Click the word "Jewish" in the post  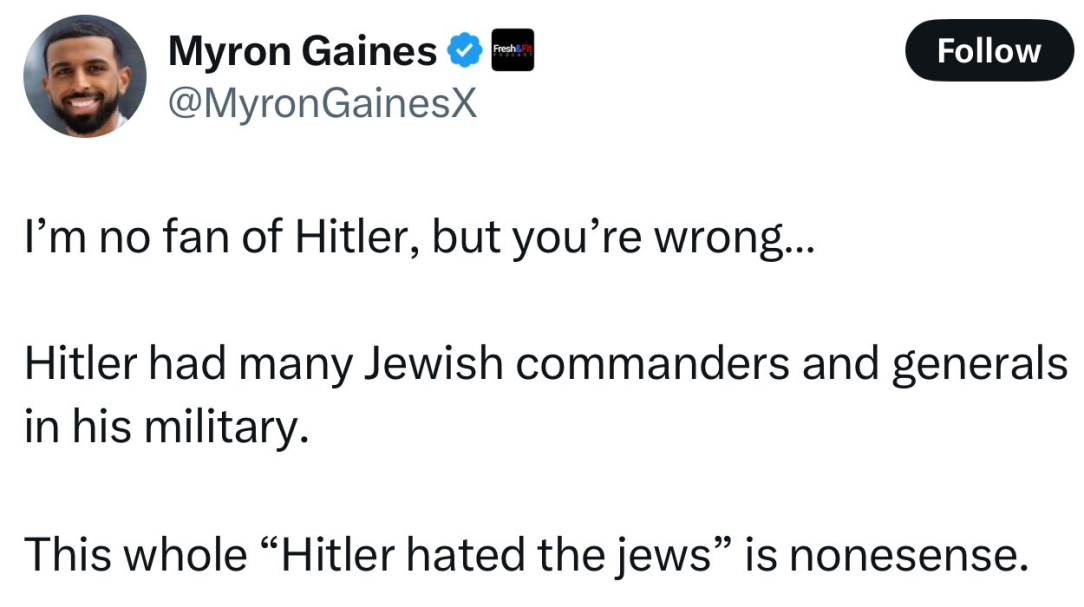pyautogui.click(x=433, y=364)
